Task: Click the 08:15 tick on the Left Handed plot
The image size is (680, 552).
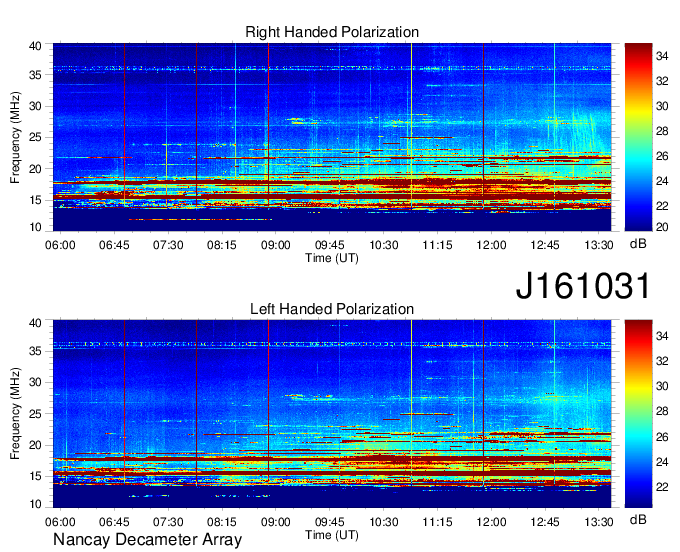Action: (222, 522)
